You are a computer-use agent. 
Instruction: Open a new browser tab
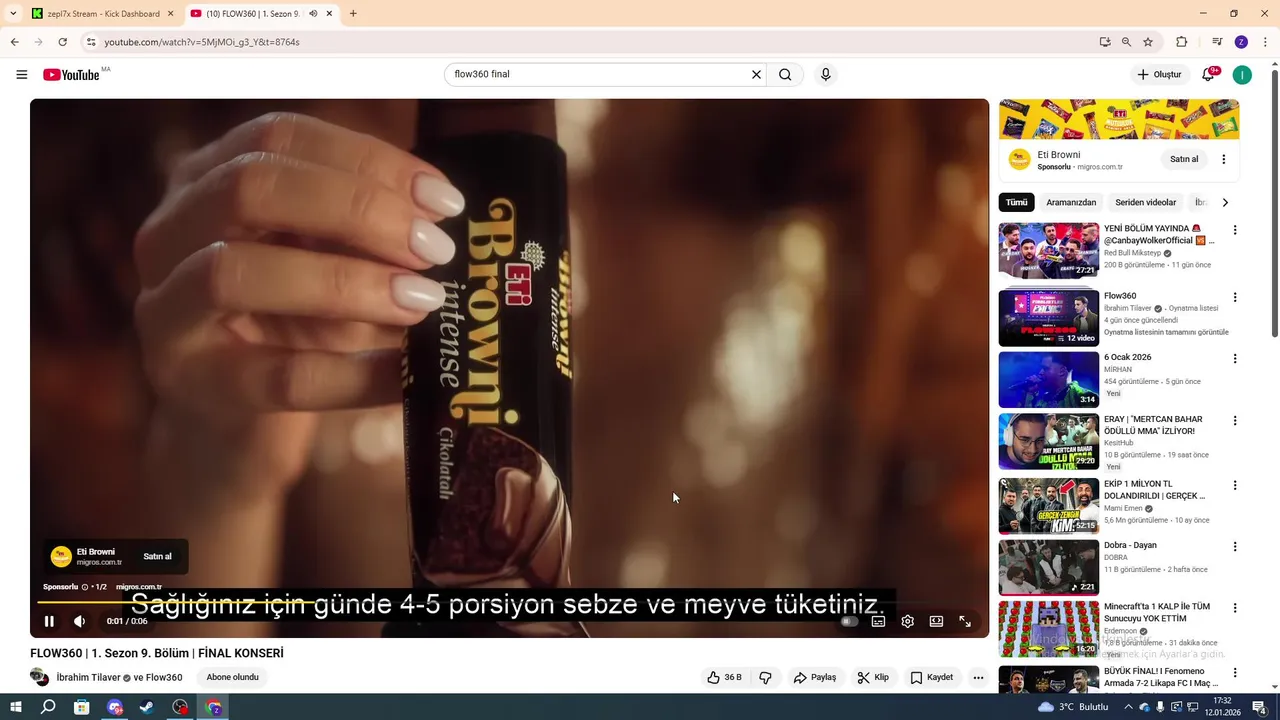353,14
